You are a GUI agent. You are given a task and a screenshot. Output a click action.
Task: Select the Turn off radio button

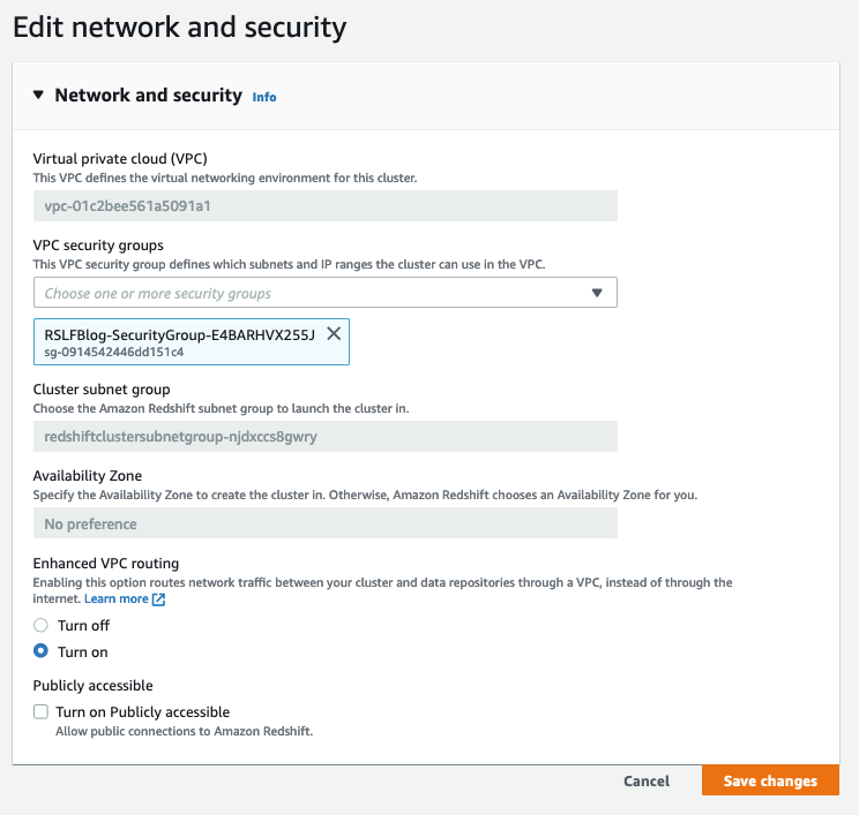[x=41, y=625]
